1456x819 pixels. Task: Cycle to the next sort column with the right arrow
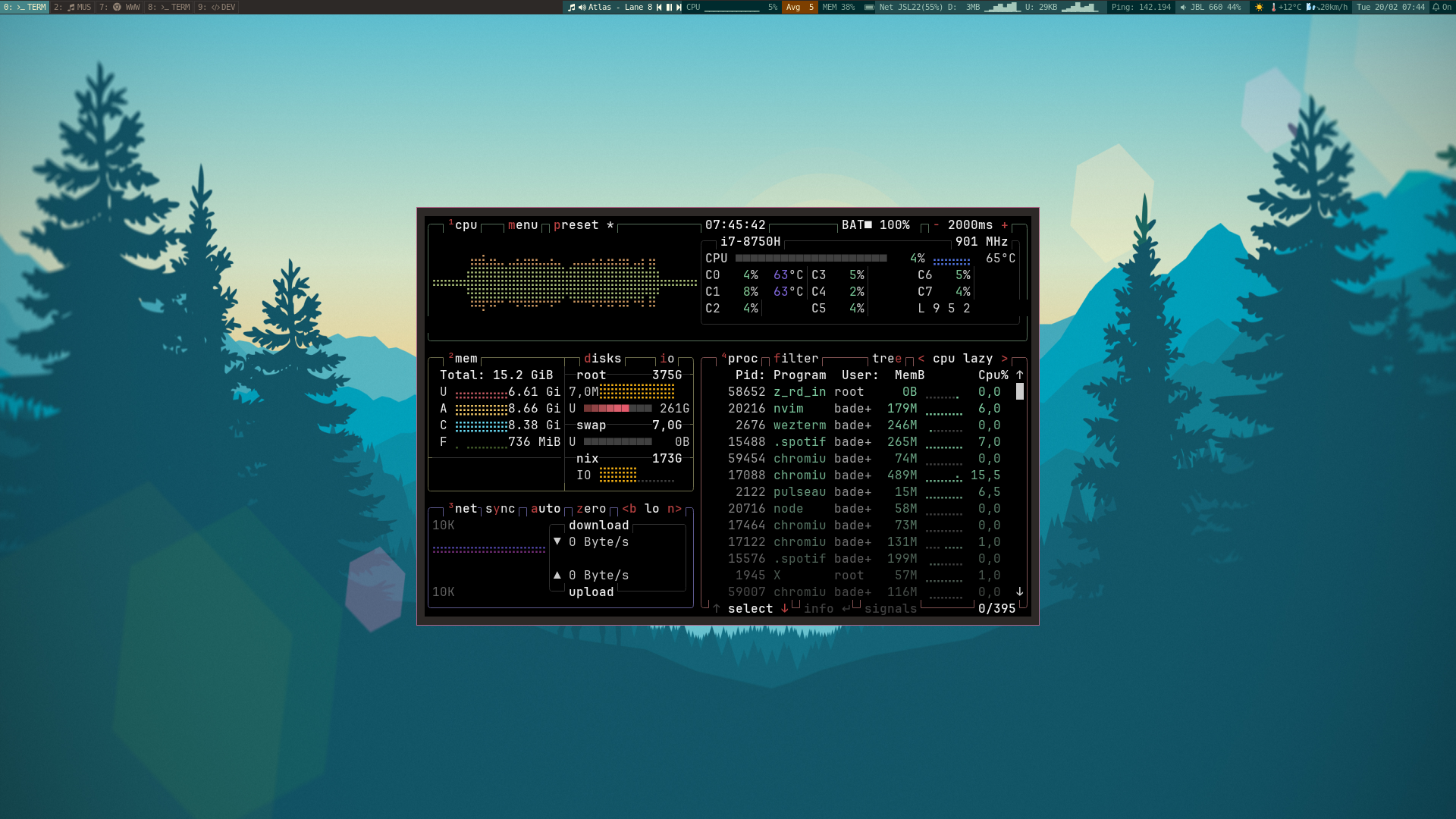(x=1005, y=359)
